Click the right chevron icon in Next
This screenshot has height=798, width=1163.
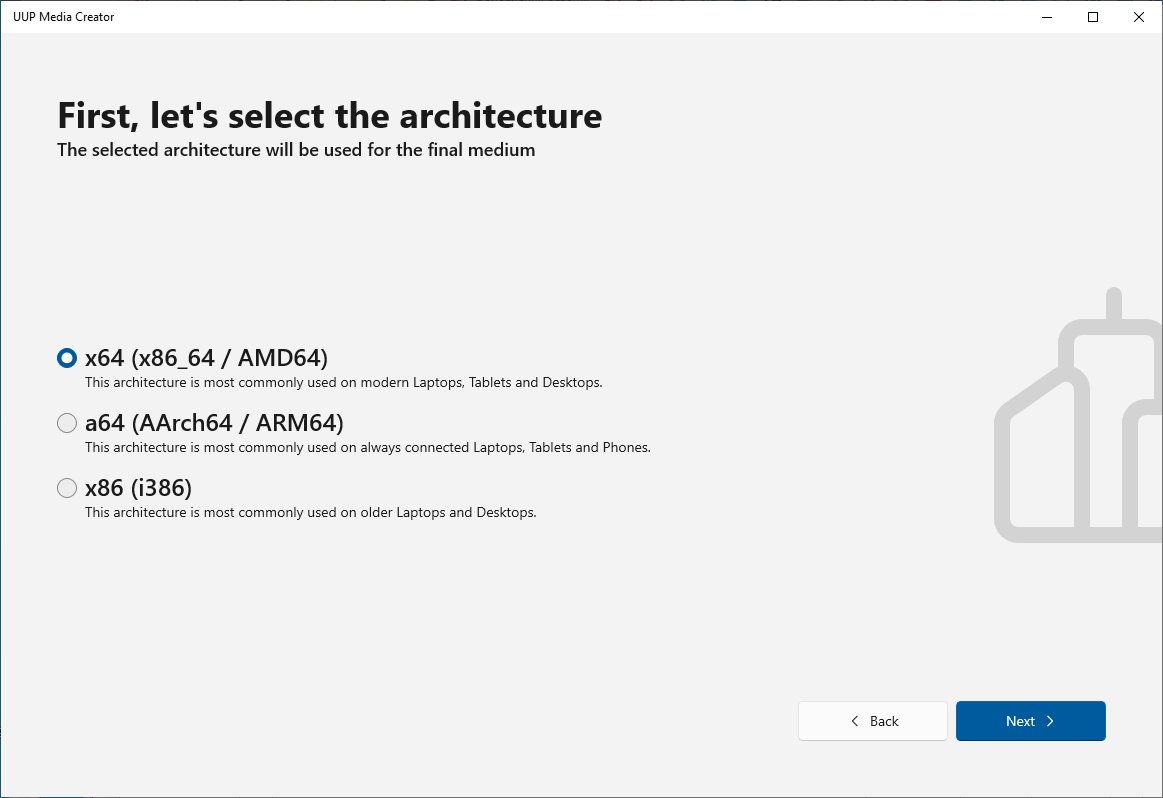coord(1050,721)
